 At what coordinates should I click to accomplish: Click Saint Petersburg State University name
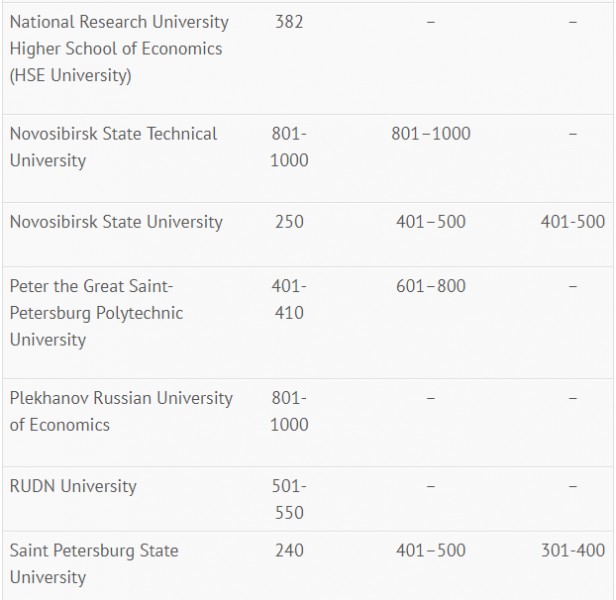coord(94,564)
